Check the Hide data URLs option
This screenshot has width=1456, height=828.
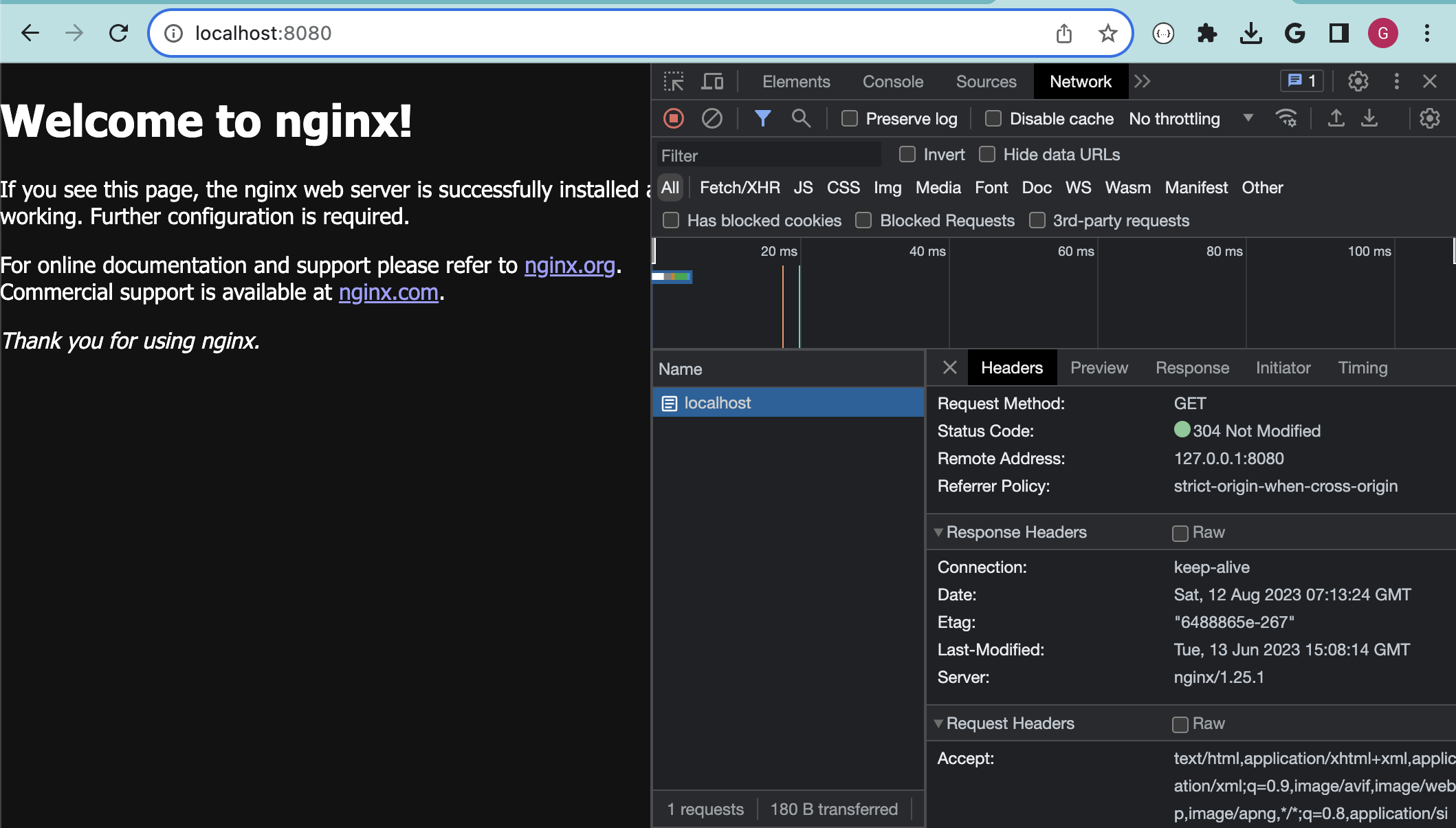(988, 154)
